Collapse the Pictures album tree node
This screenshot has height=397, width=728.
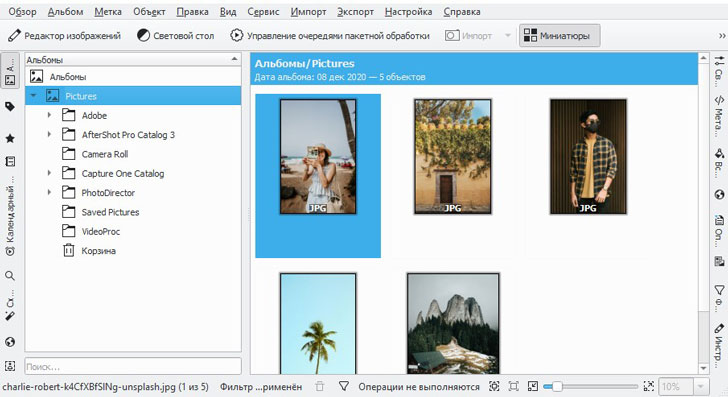click(x=33, y=96)
